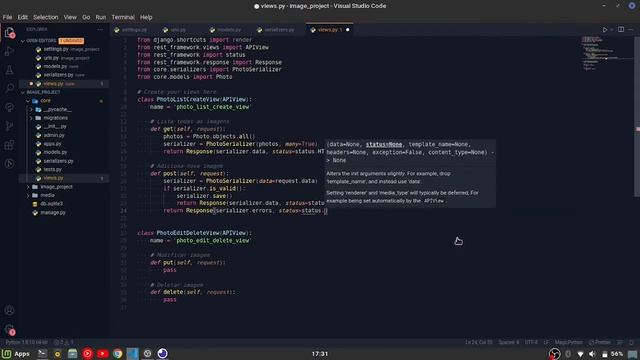Open the Testing flask icon in the activity bar
Screen dimensions: 640x360
[9, 70]
